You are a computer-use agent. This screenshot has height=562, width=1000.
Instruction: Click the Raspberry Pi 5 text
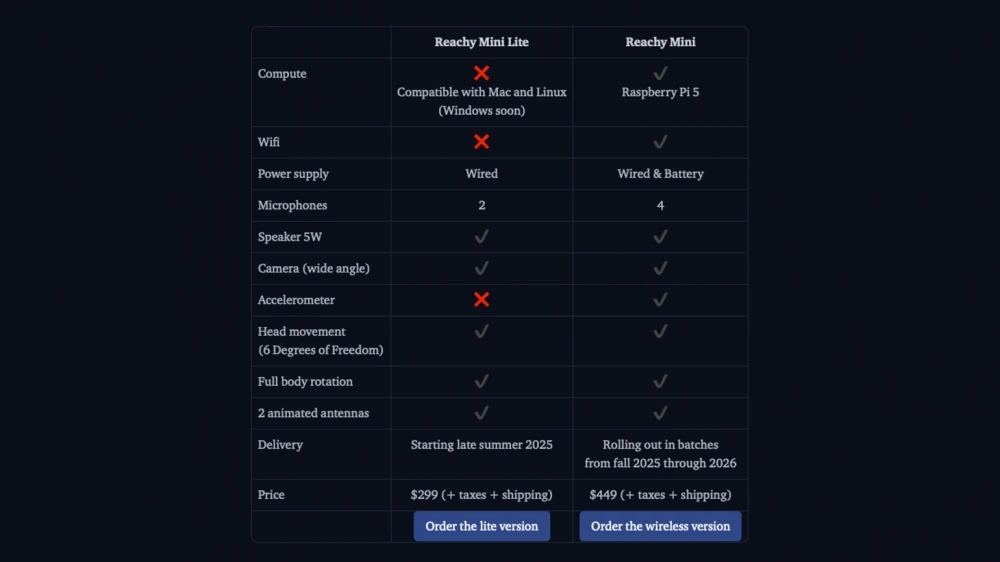click(x=660, y=92)
